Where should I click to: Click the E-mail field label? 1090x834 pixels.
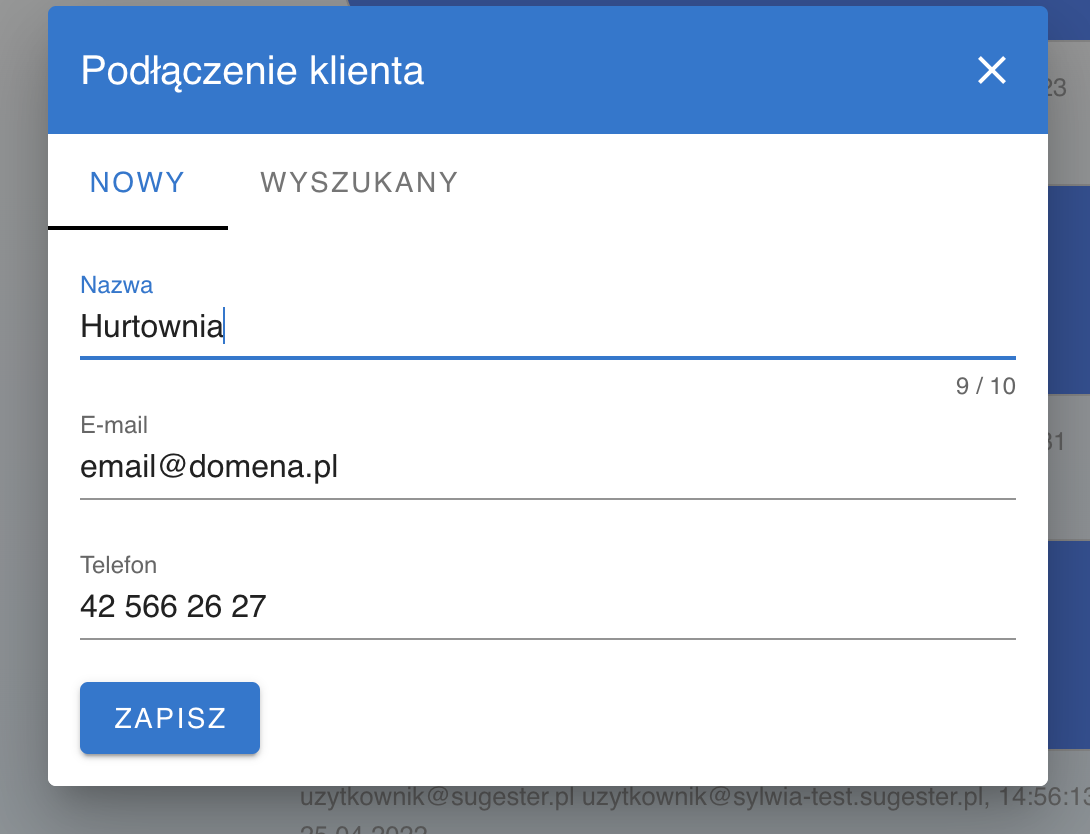114,425
